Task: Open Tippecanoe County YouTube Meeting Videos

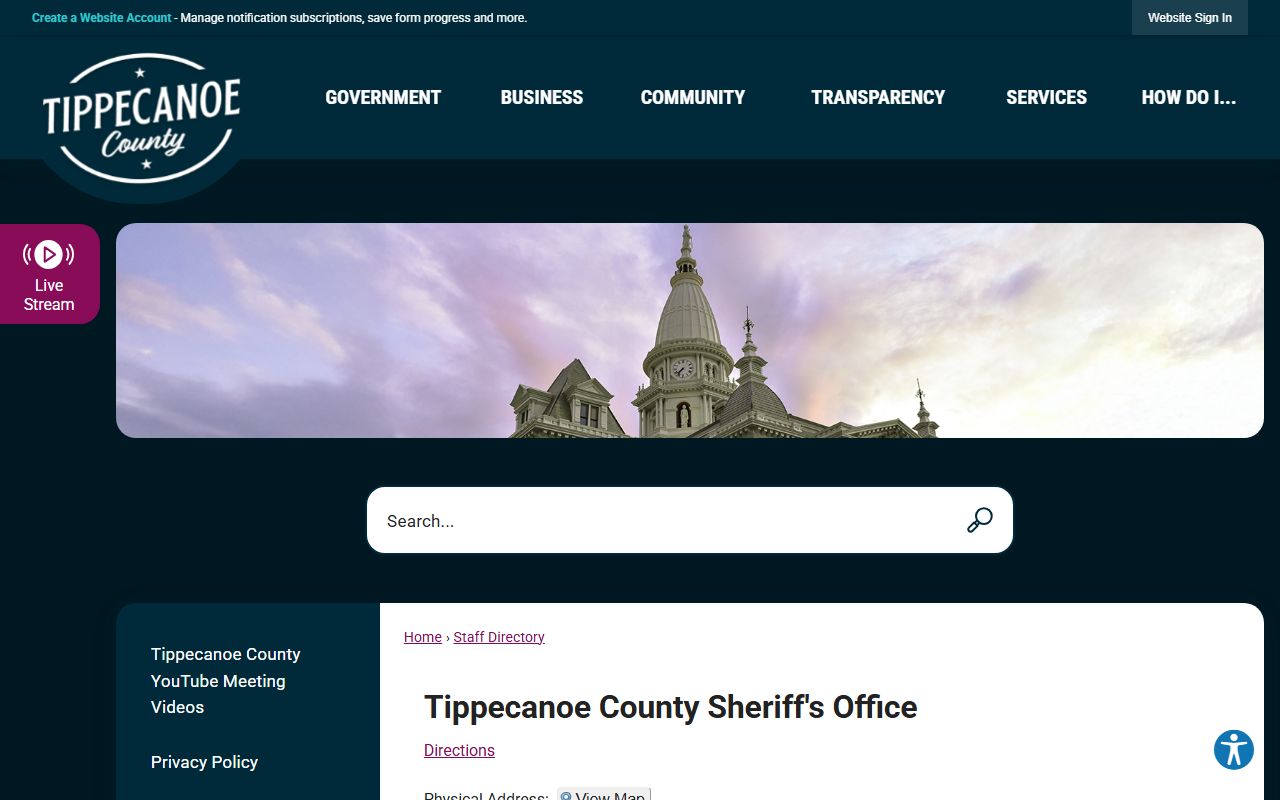Action: click(226, 680)
